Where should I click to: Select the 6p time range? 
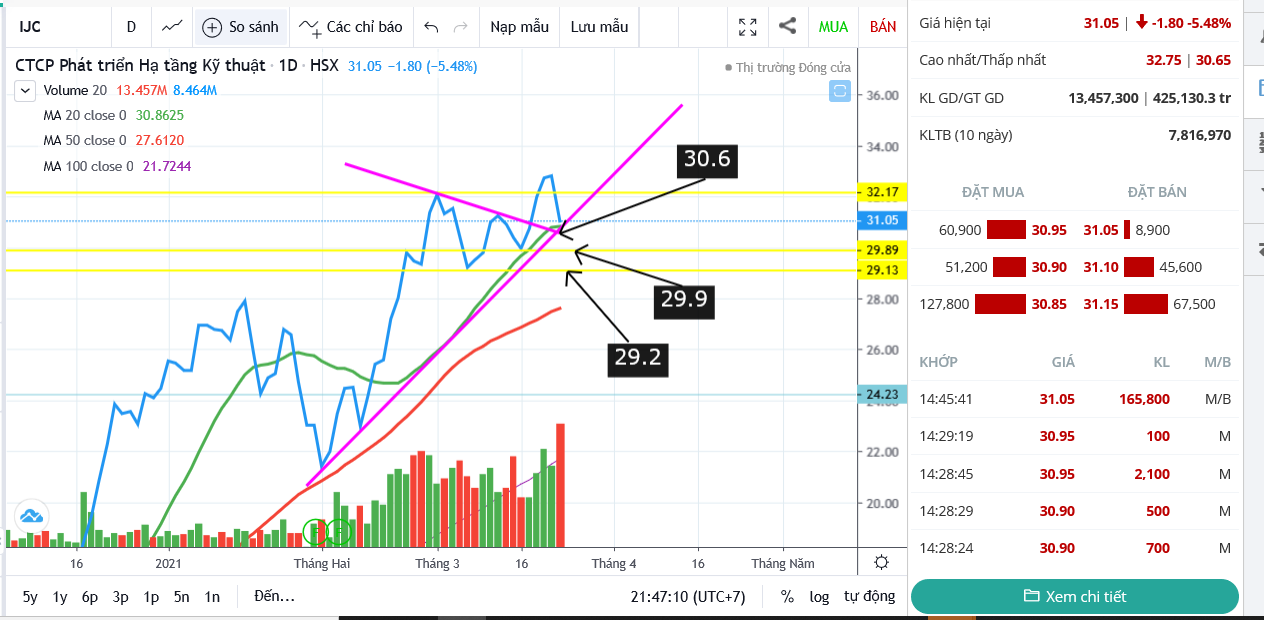pos(90,597)
